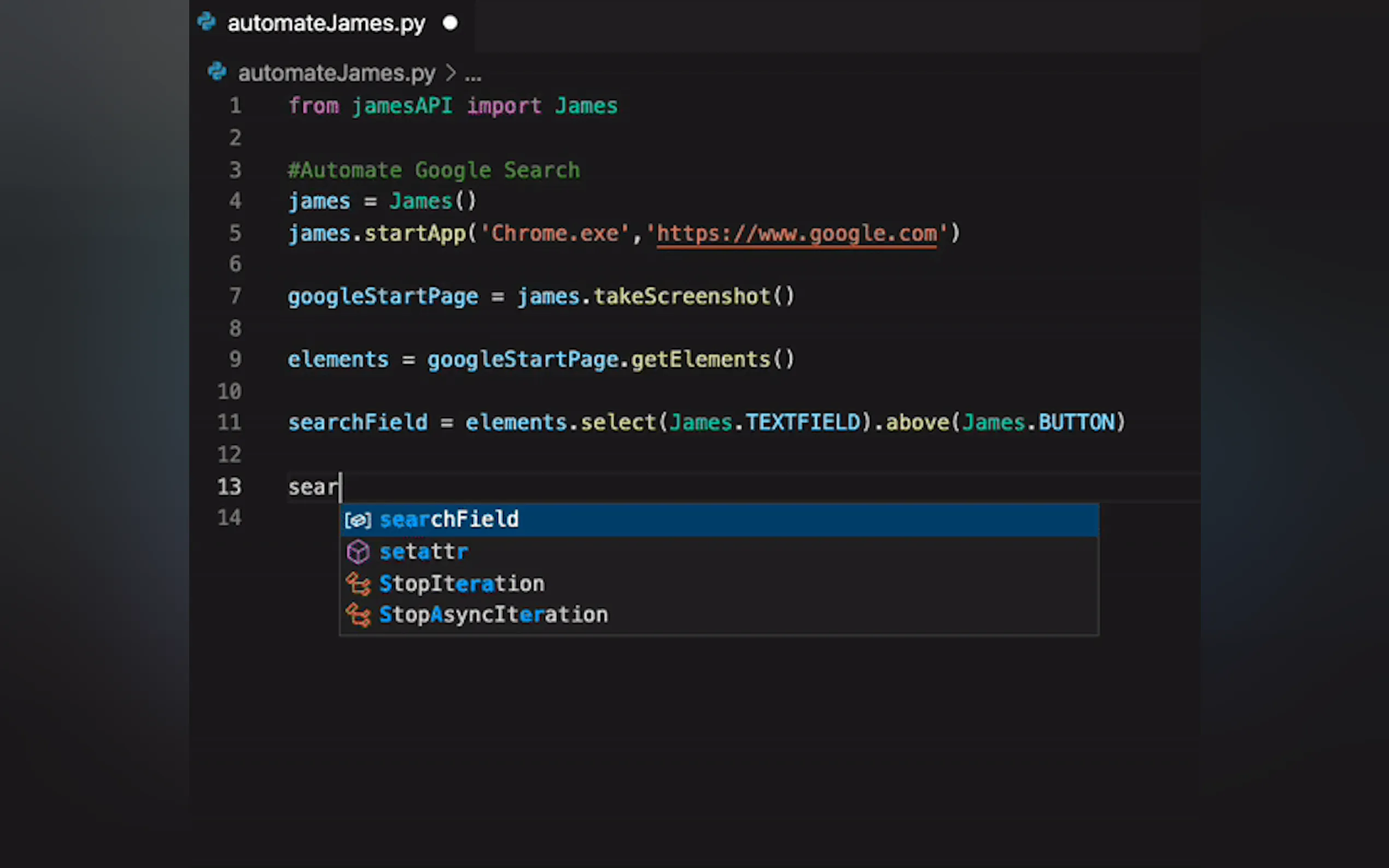Click the Python file icon in tab
The width and height of the screenshot is (1389, 868).
(206, 22)
